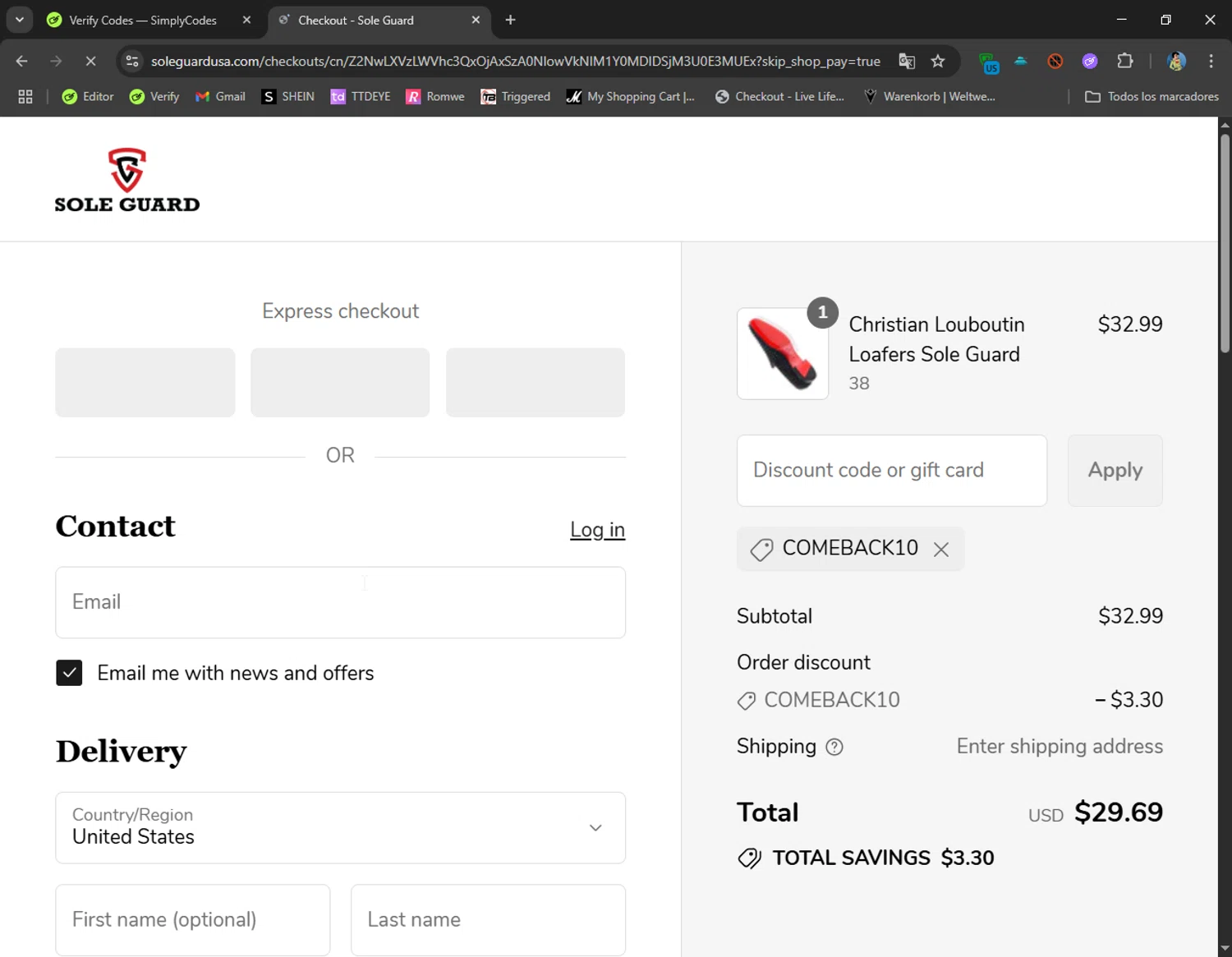The height and width of the screenshot is (957, 1232).
Task: Click the Sole Guard logo
Action: click(127, 181)
